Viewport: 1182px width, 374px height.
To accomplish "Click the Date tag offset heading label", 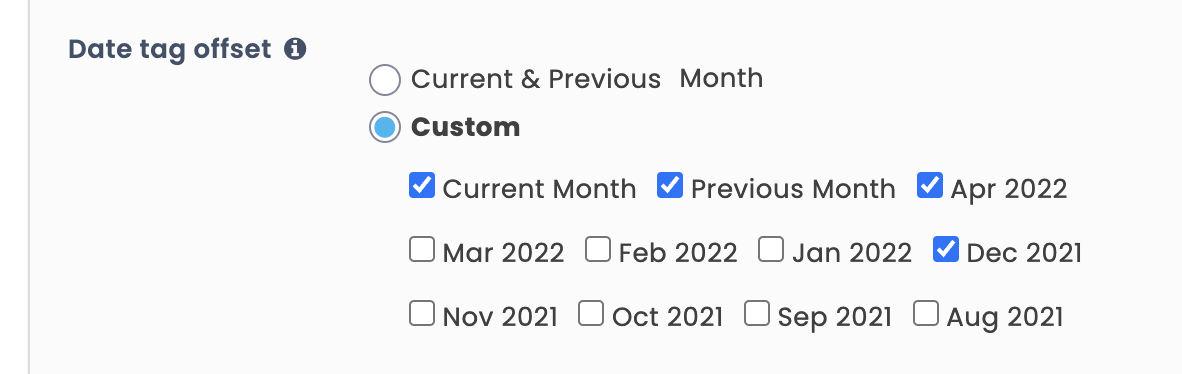I will 170,50.
